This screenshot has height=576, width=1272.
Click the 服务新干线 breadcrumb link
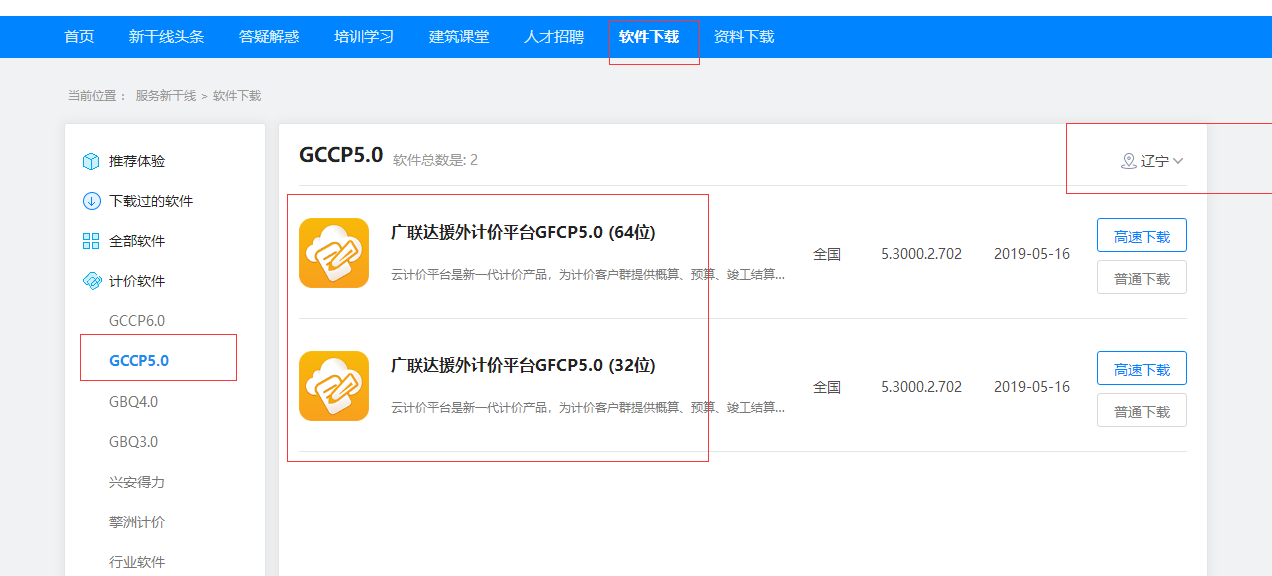pos(166,96)
